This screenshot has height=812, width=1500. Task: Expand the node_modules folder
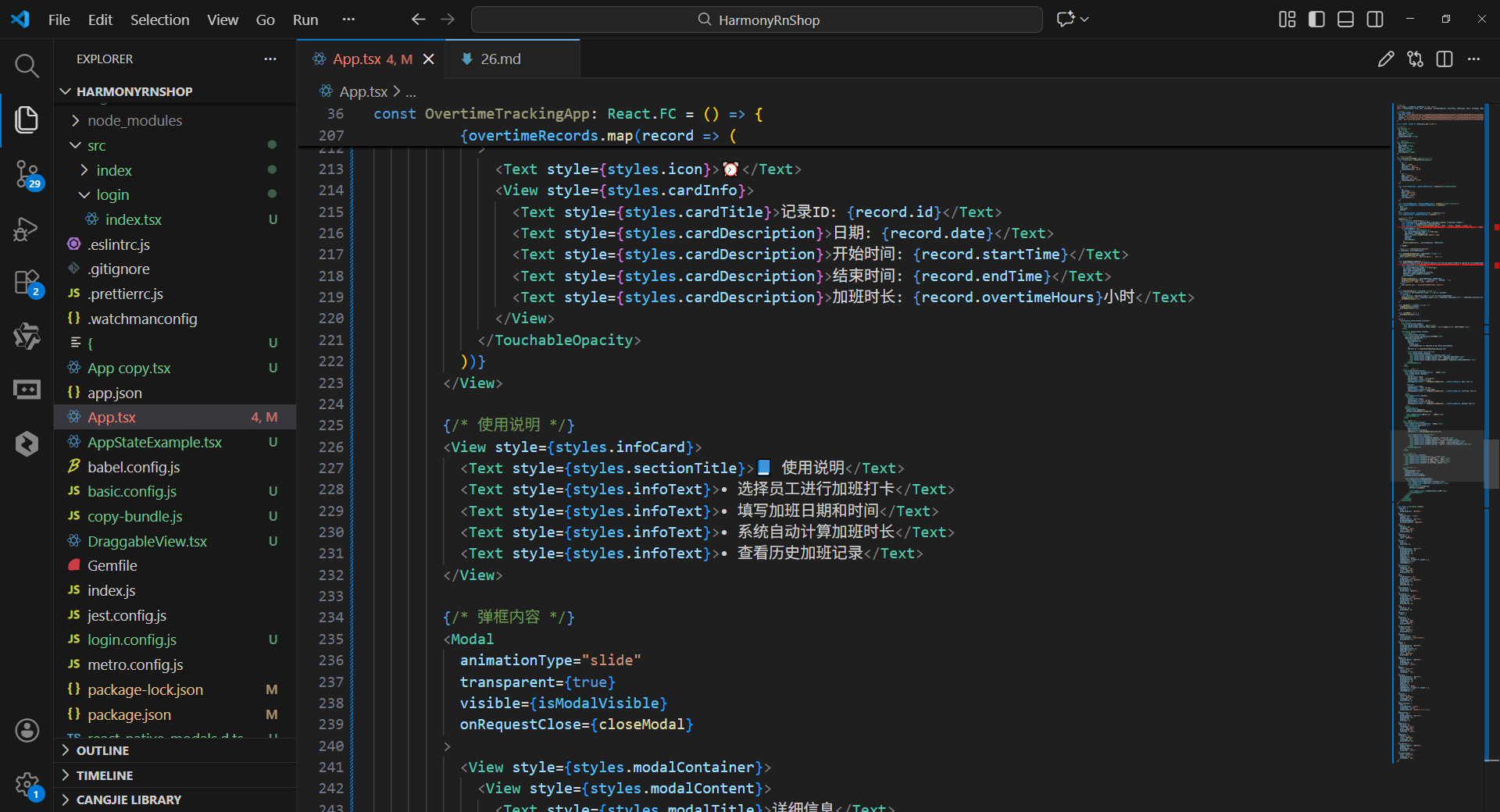click(x=175, y=120)
